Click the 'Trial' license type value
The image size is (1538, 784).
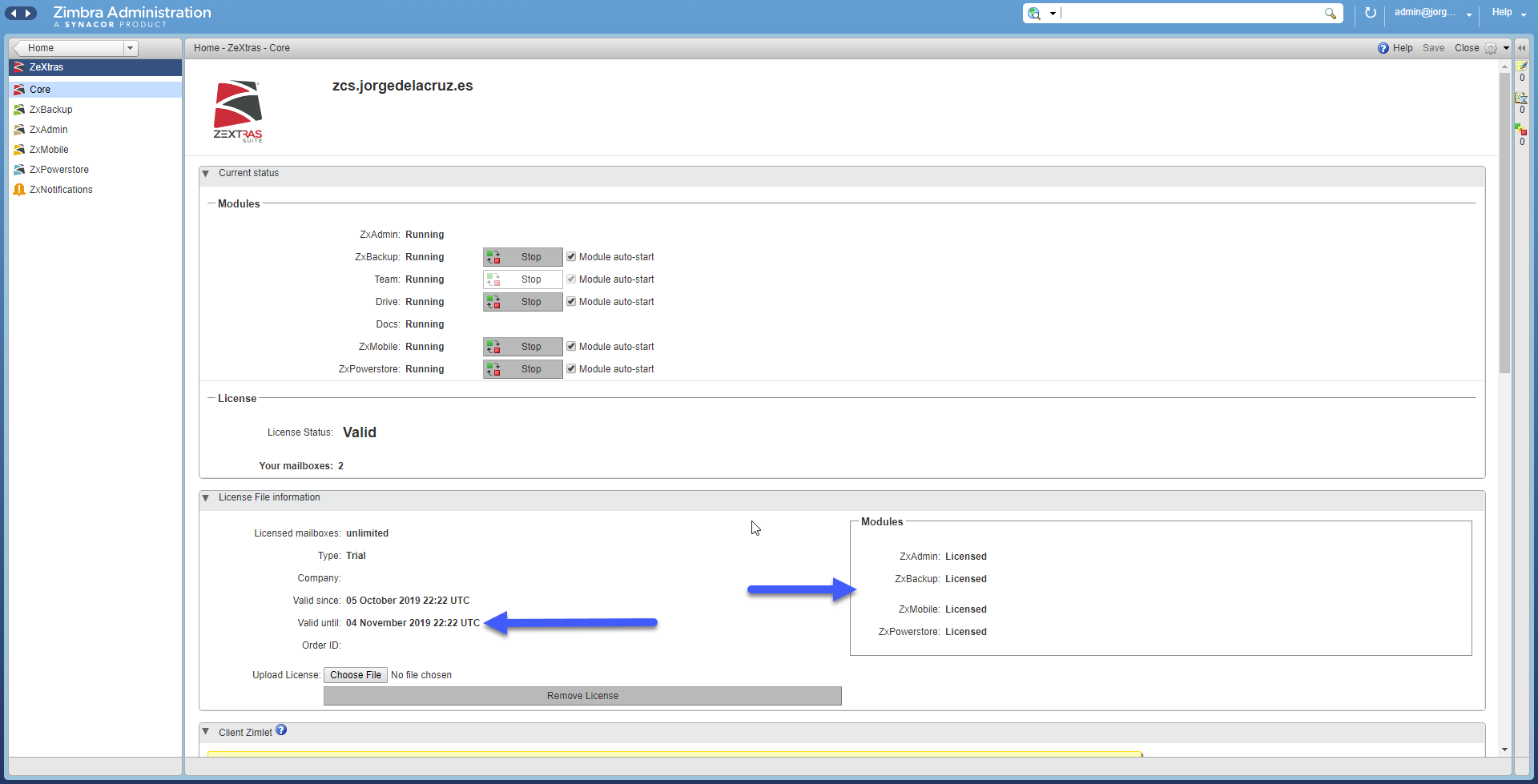tap(356, 556)
